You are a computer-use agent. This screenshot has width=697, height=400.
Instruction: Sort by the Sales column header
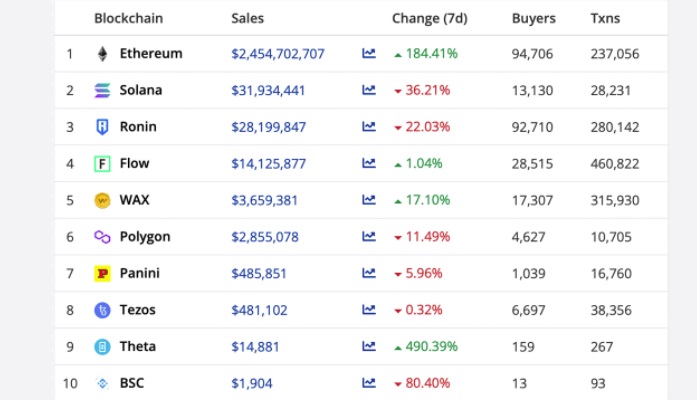tap(248, 18)
